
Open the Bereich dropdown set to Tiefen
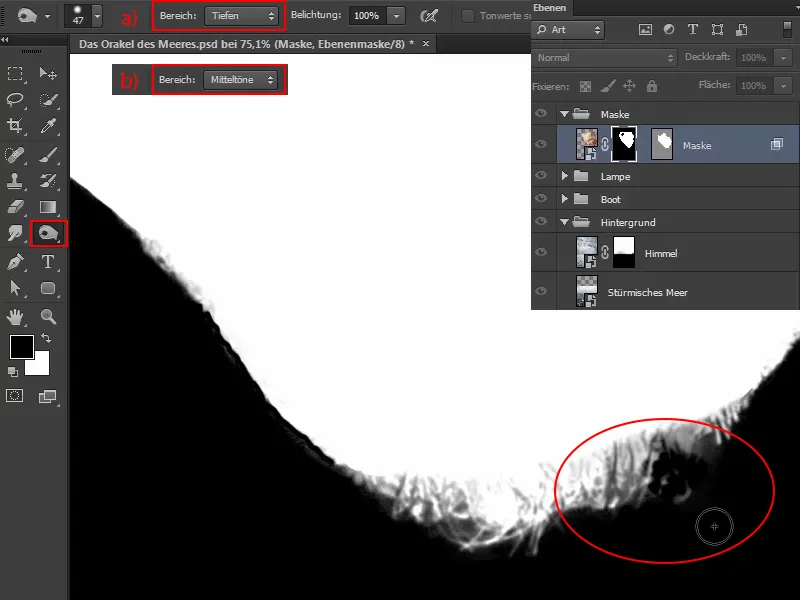tap(241, 16)
